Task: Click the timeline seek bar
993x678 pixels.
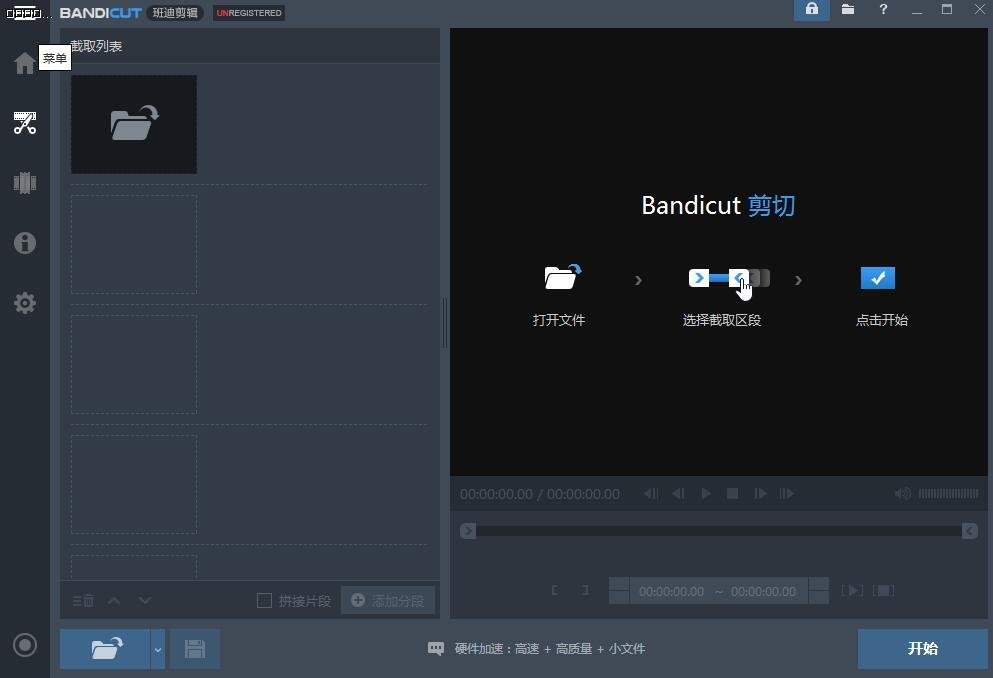Action: coord(719,531)
